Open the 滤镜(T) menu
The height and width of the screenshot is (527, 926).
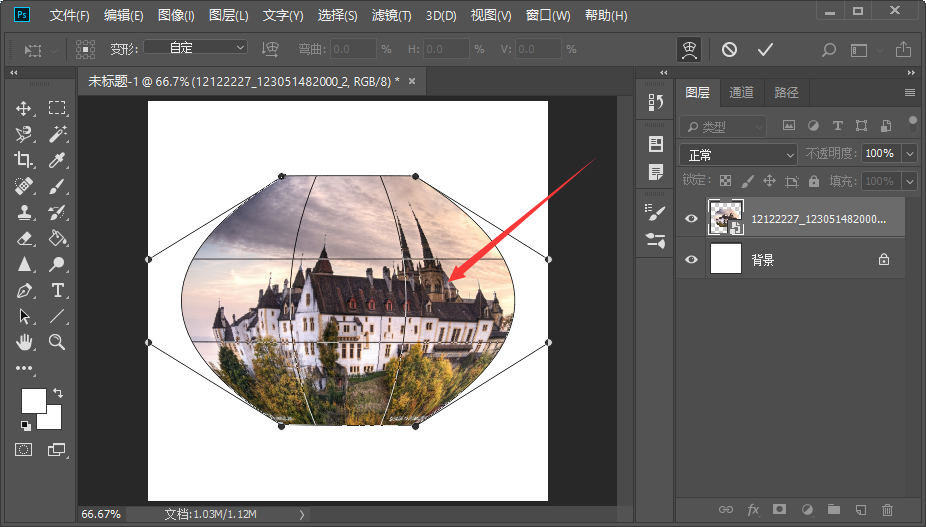coord(392,15)
